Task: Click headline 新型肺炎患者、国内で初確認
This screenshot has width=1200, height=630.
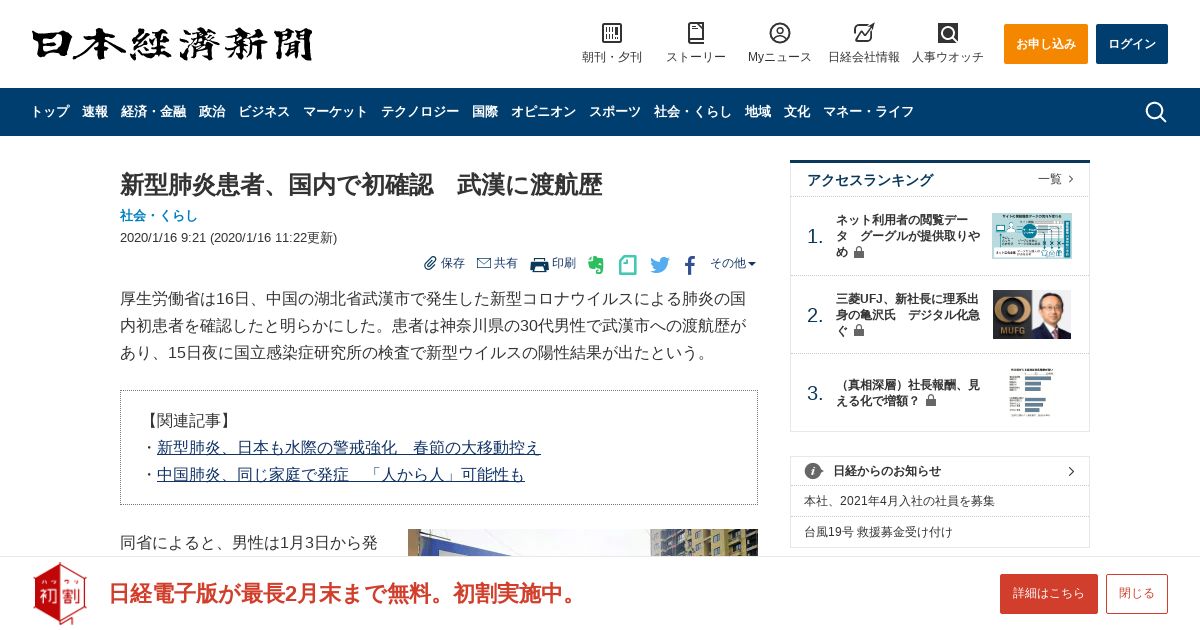Action: point(361,185)
